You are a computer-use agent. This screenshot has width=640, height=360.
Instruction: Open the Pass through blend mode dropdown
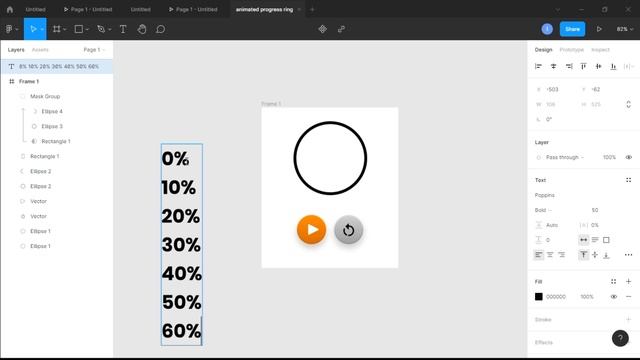pyautogui.click(x=565, y=157)
